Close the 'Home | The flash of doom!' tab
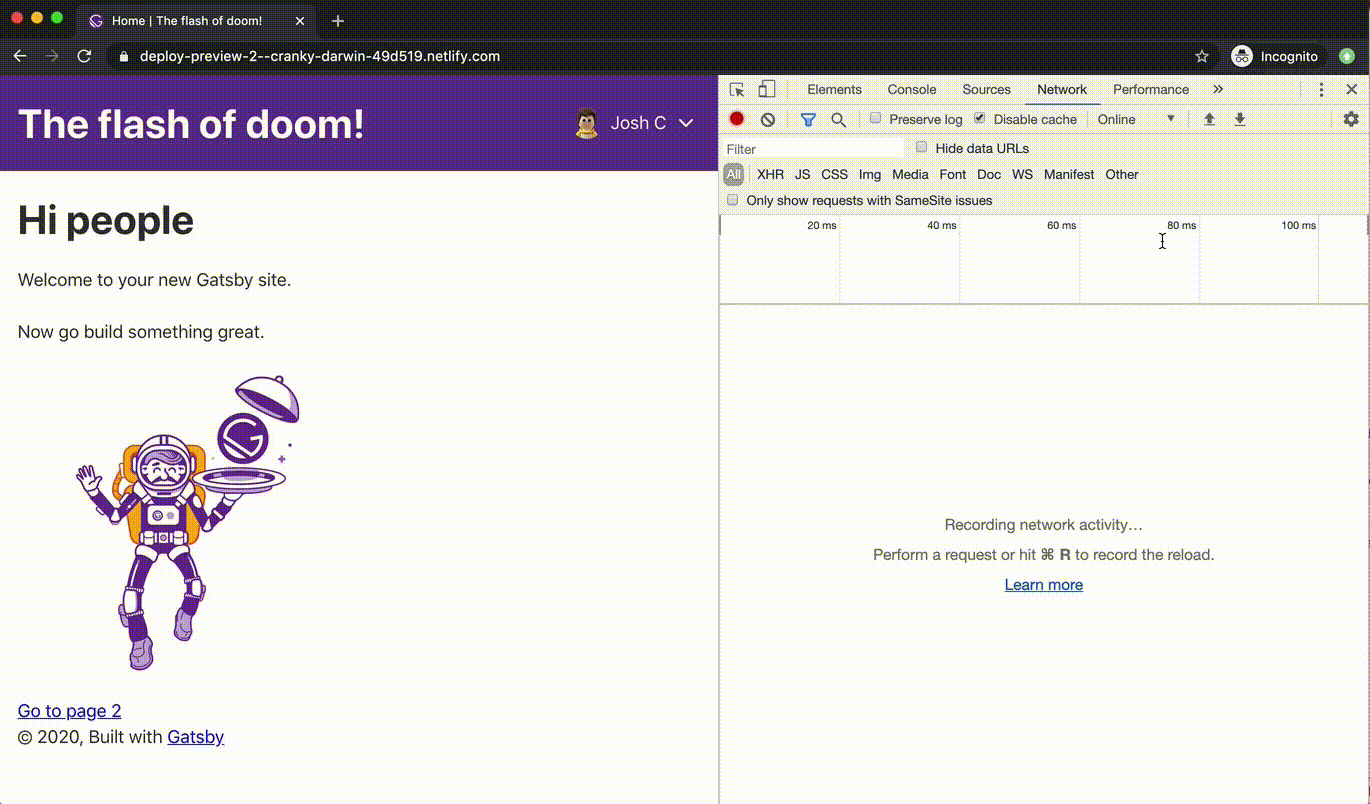The height and width of the screenshot is (804, 1370). (x=300, y=20)
